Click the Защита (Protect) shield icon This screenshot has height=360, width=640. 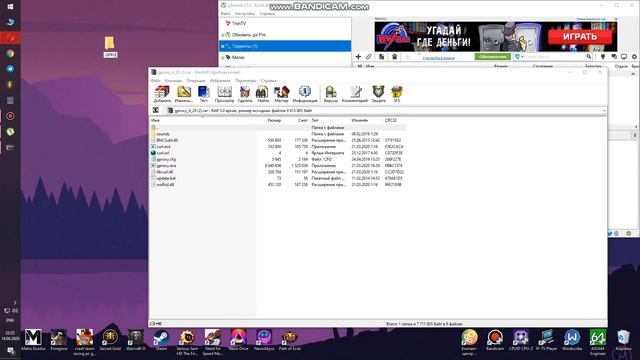(378, 94)
